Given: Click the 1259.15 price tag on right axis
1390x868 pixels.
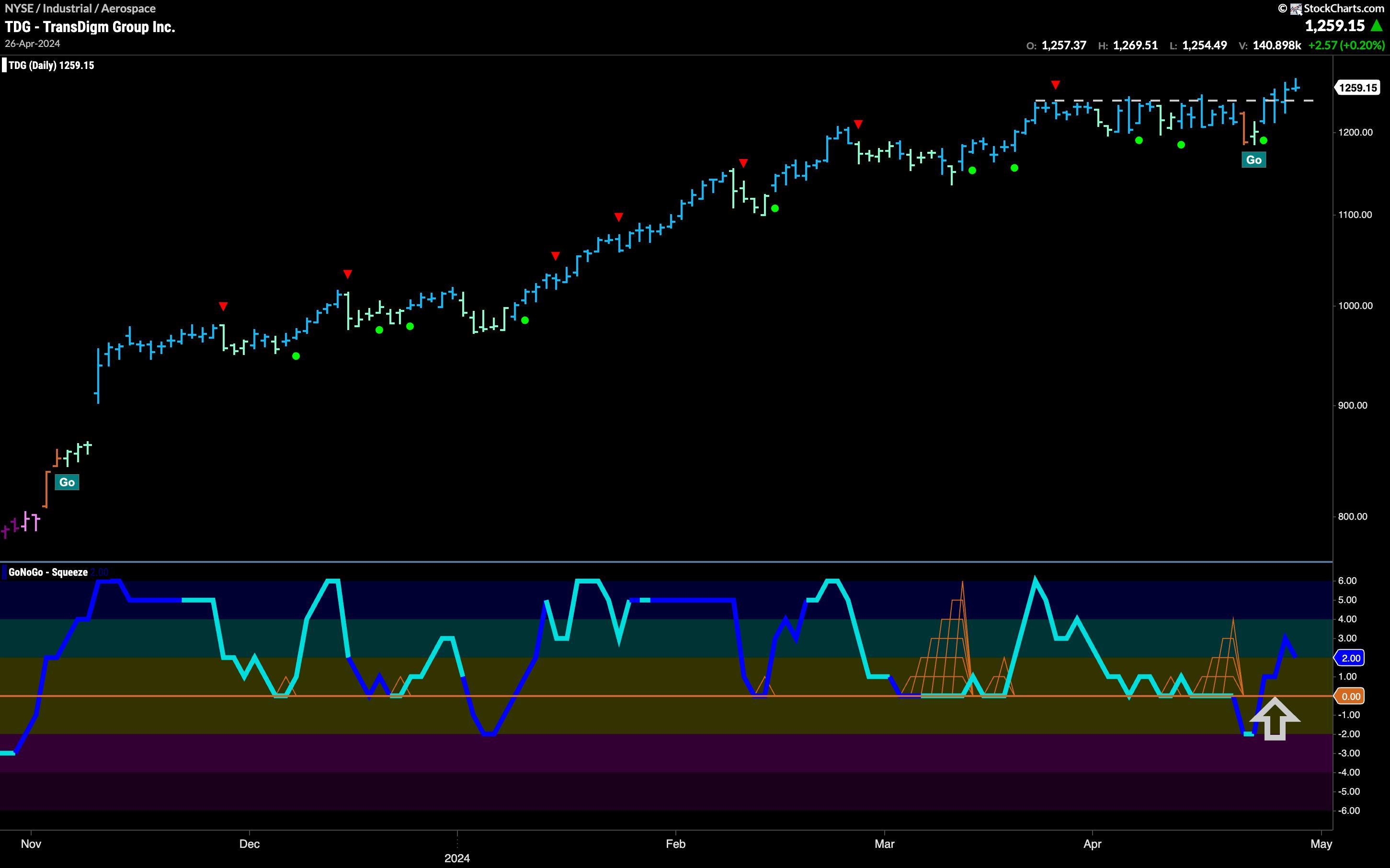Looking at the screenshot, I should (1358, 88).
